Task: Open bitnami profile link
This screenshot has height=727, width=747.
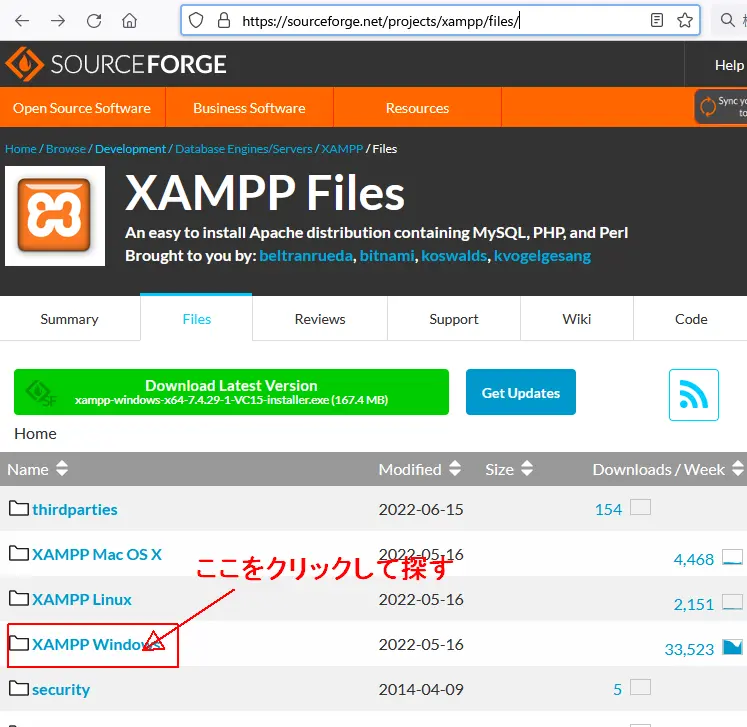Action: click(x=387, y=256)
